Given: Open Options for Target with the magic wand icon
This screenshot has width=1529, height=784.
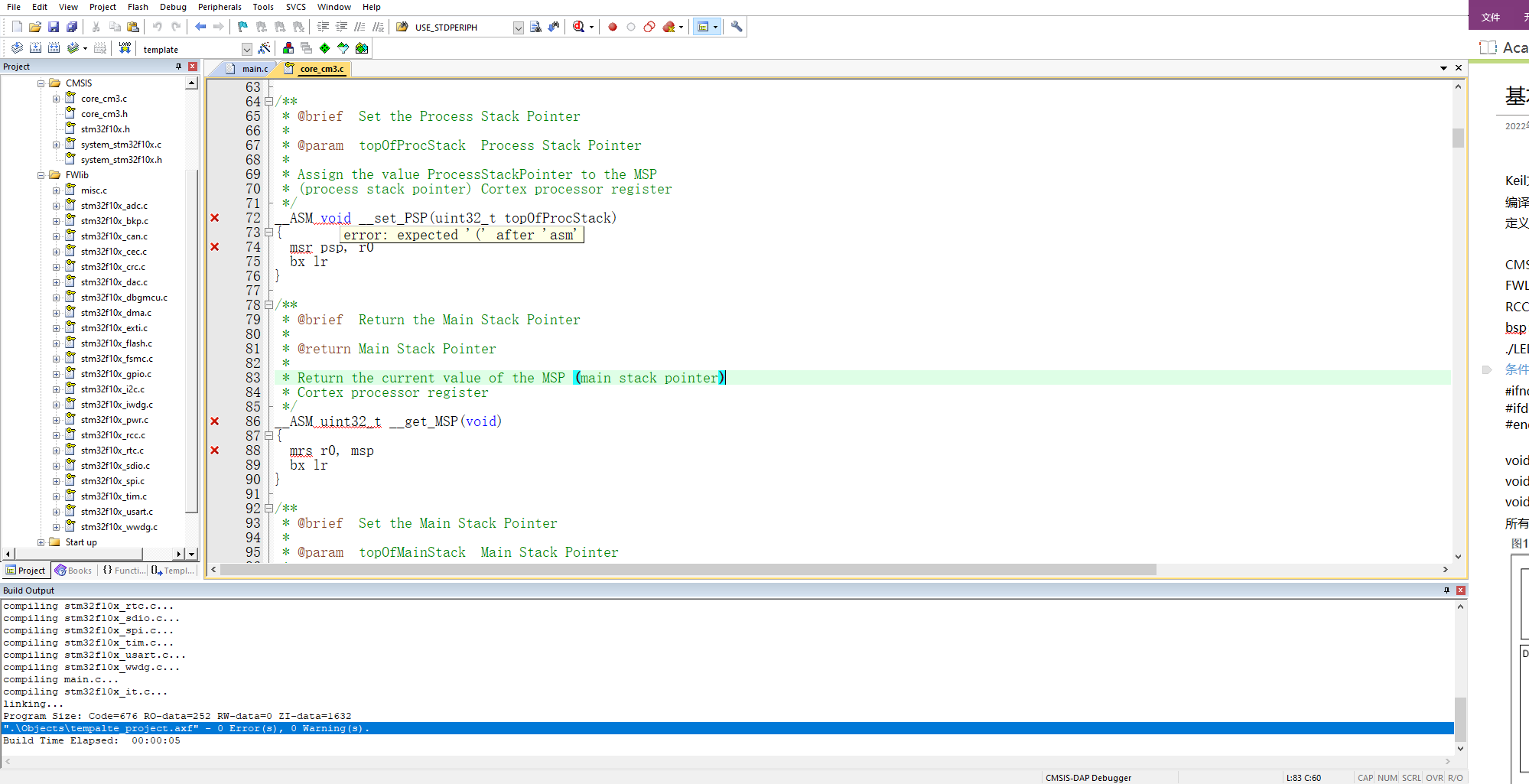Looking at the screenshot, I should 265,48.
